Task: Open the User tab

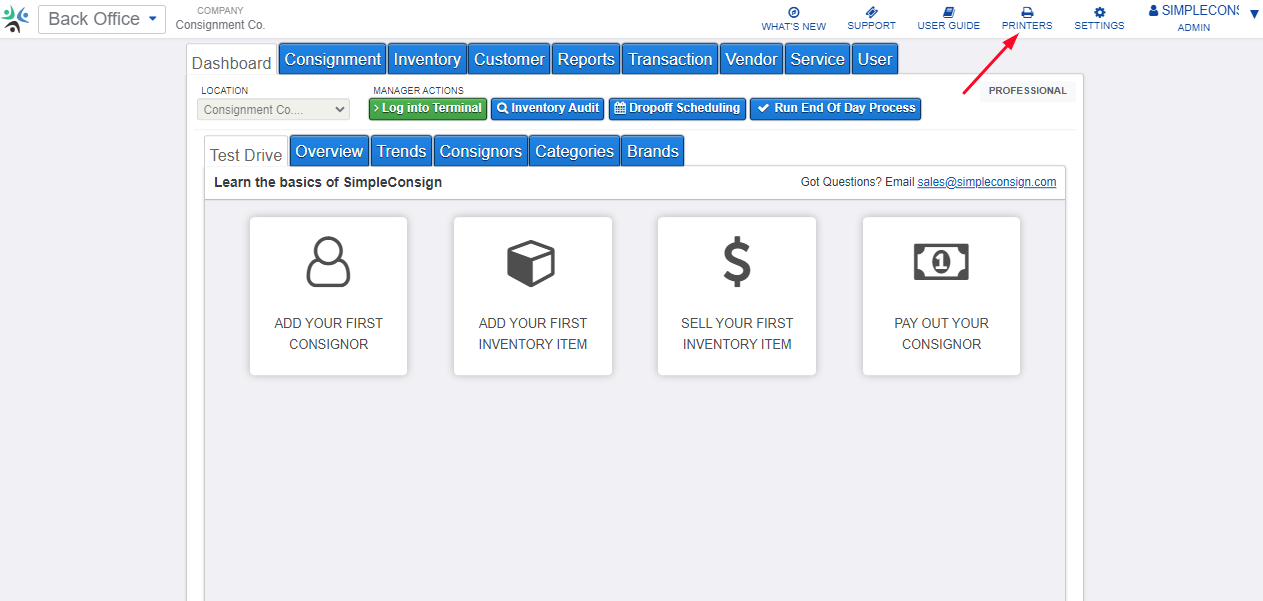Action: pos(874,59)
